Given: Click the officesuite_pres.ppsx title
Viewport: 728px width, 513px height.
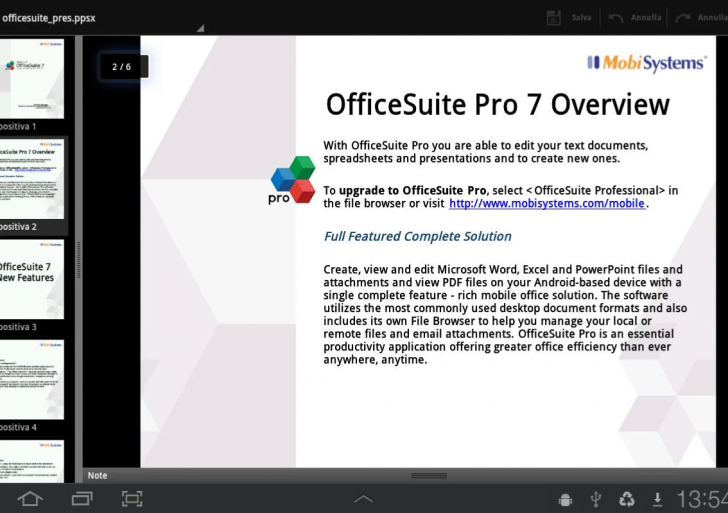Looking at the screenshot, I should click(x=48, y=18).
